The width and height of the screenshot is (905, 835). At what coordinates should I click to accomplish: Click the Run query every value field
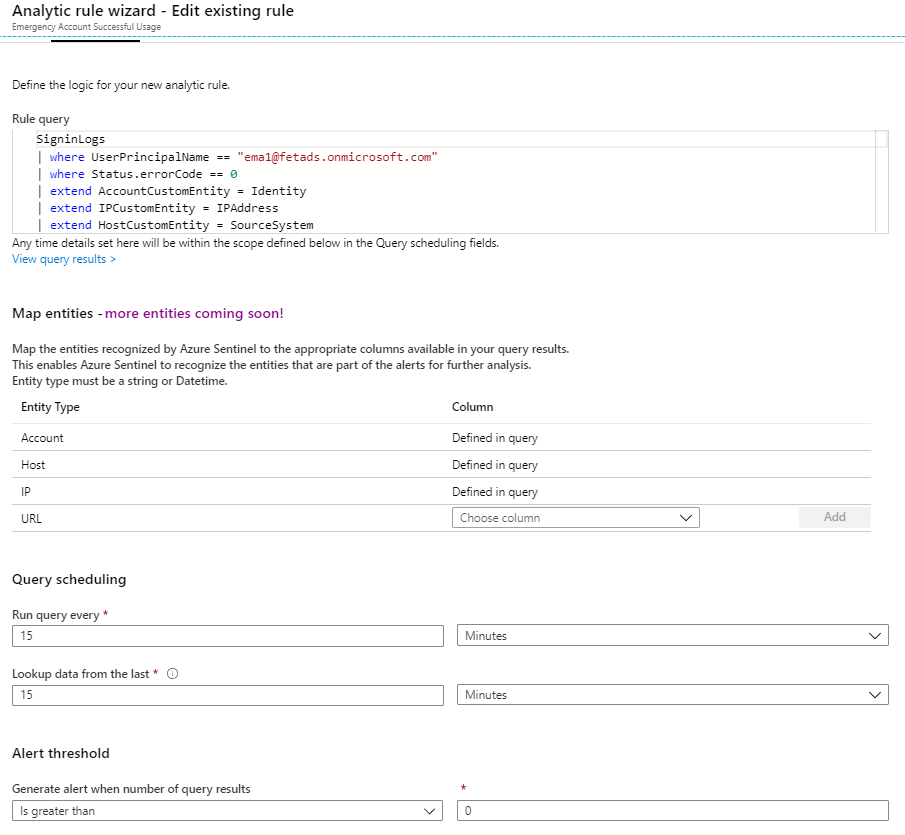click(x=227, y=636)
